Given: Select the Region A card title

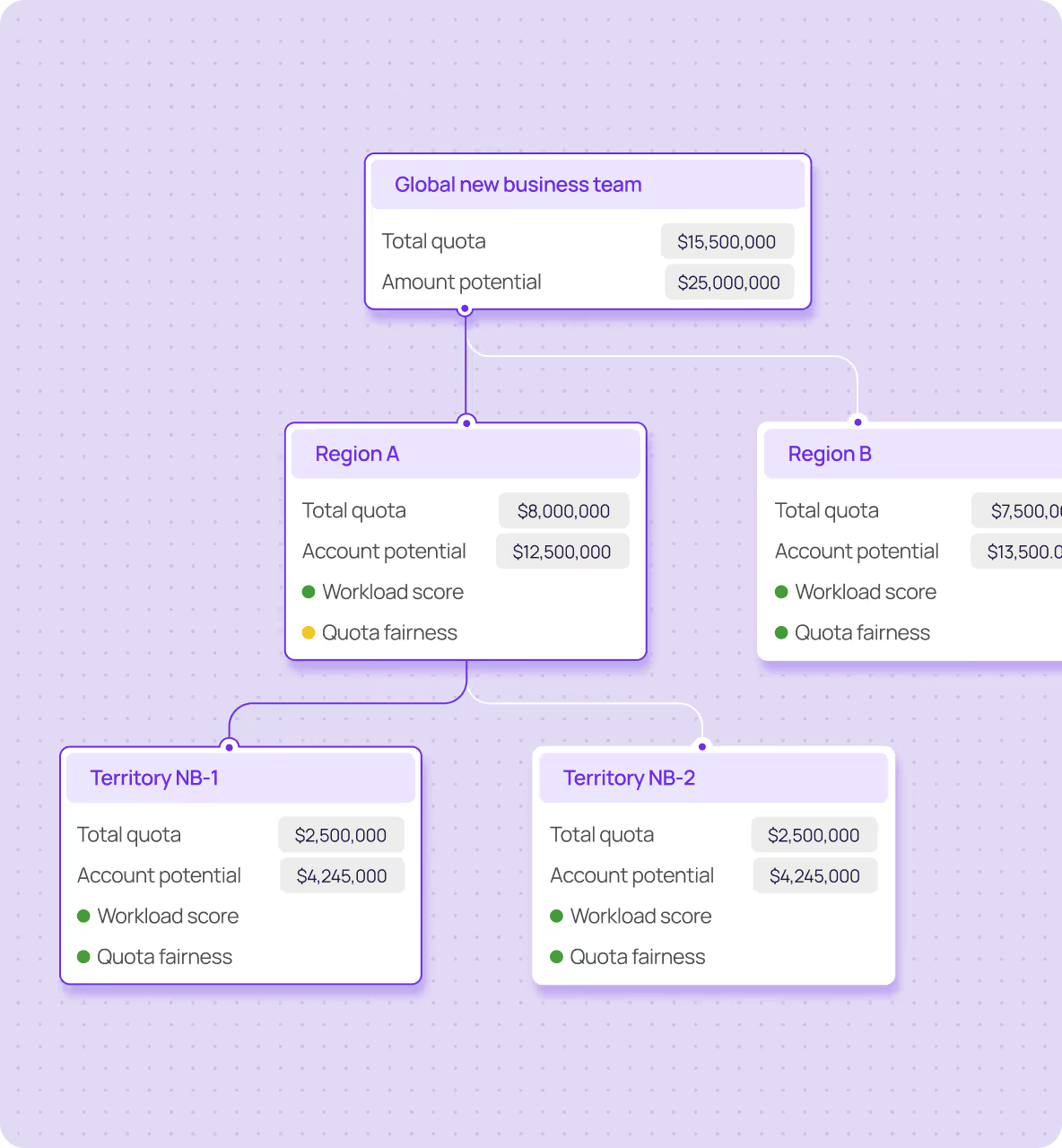Looking at the screenshot, I should [357, 454].
